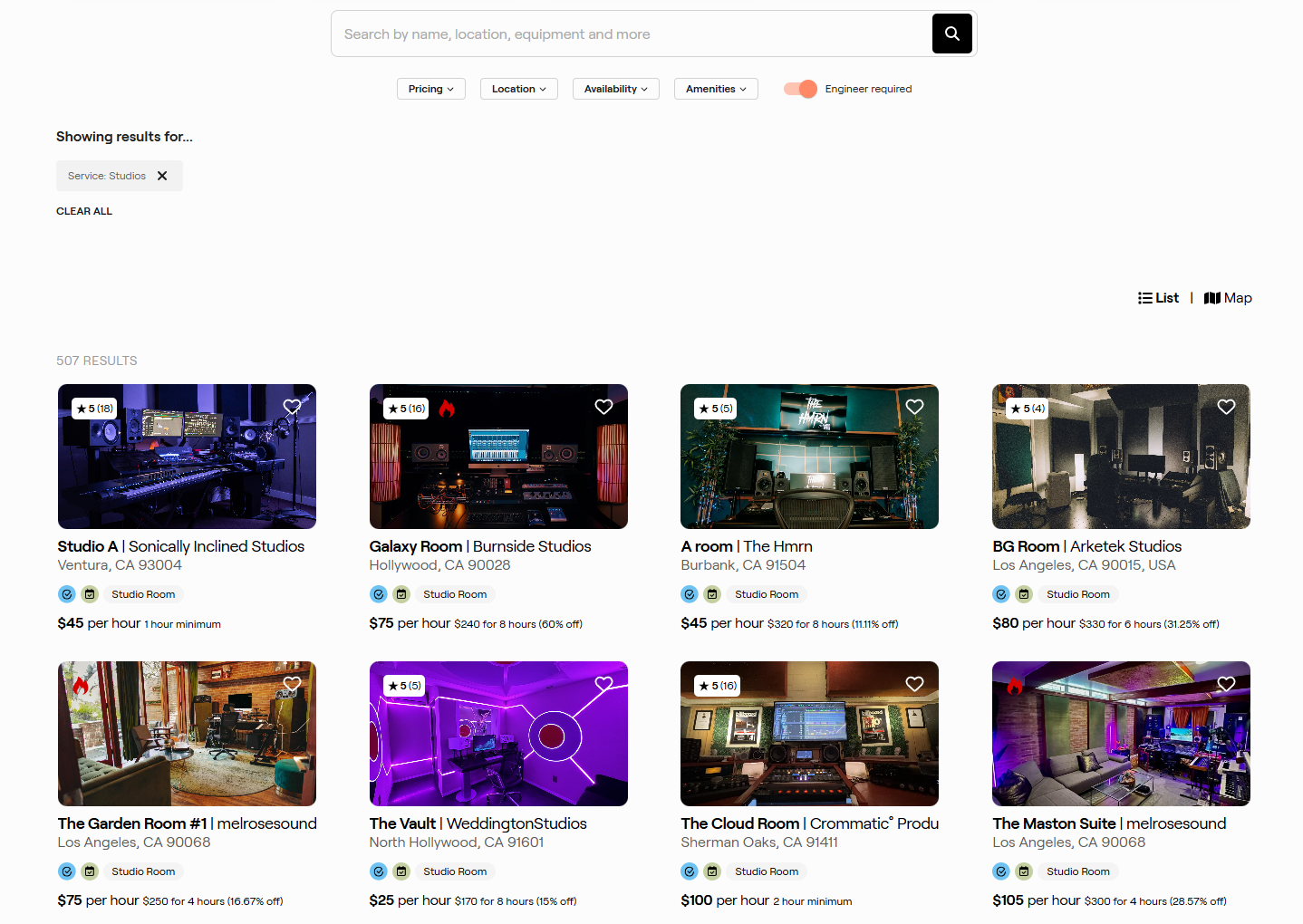Click BG Room calendar booking badge
The height and width of the screenshot is (924, 1303).
tap(1024, 594)
